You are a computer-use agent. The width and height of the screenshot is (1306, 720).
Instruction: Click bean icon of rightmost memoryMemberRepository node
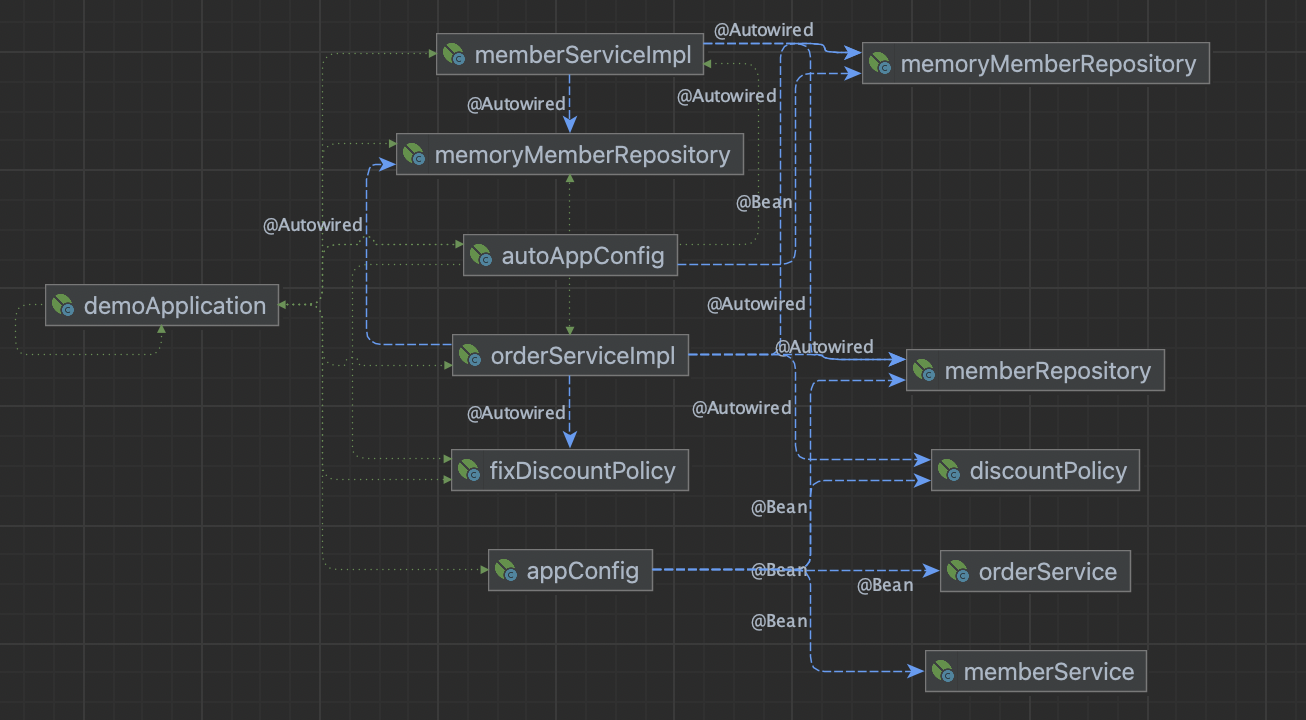tap(881, 63)
